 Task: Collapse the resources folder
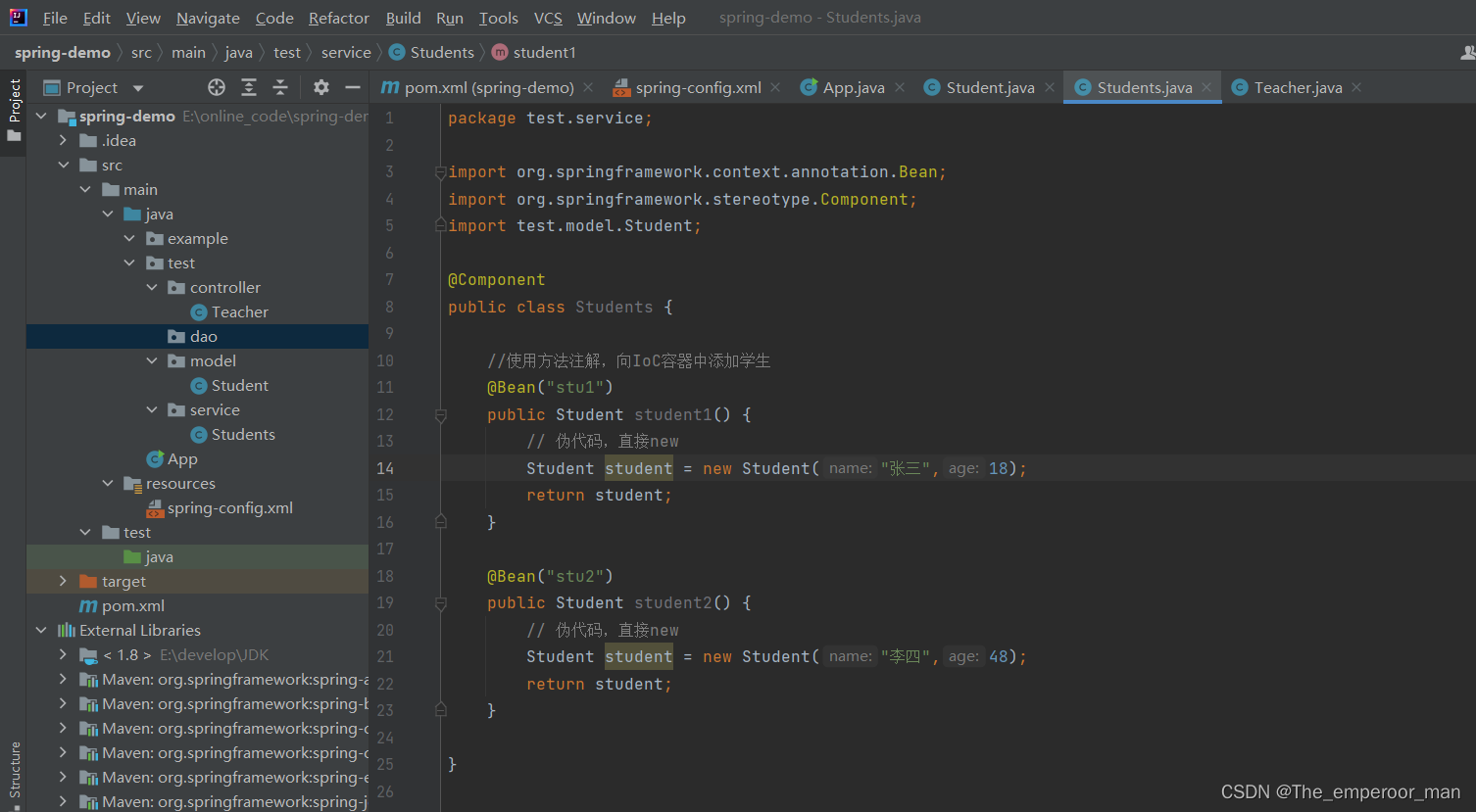[x=108, y=483]
